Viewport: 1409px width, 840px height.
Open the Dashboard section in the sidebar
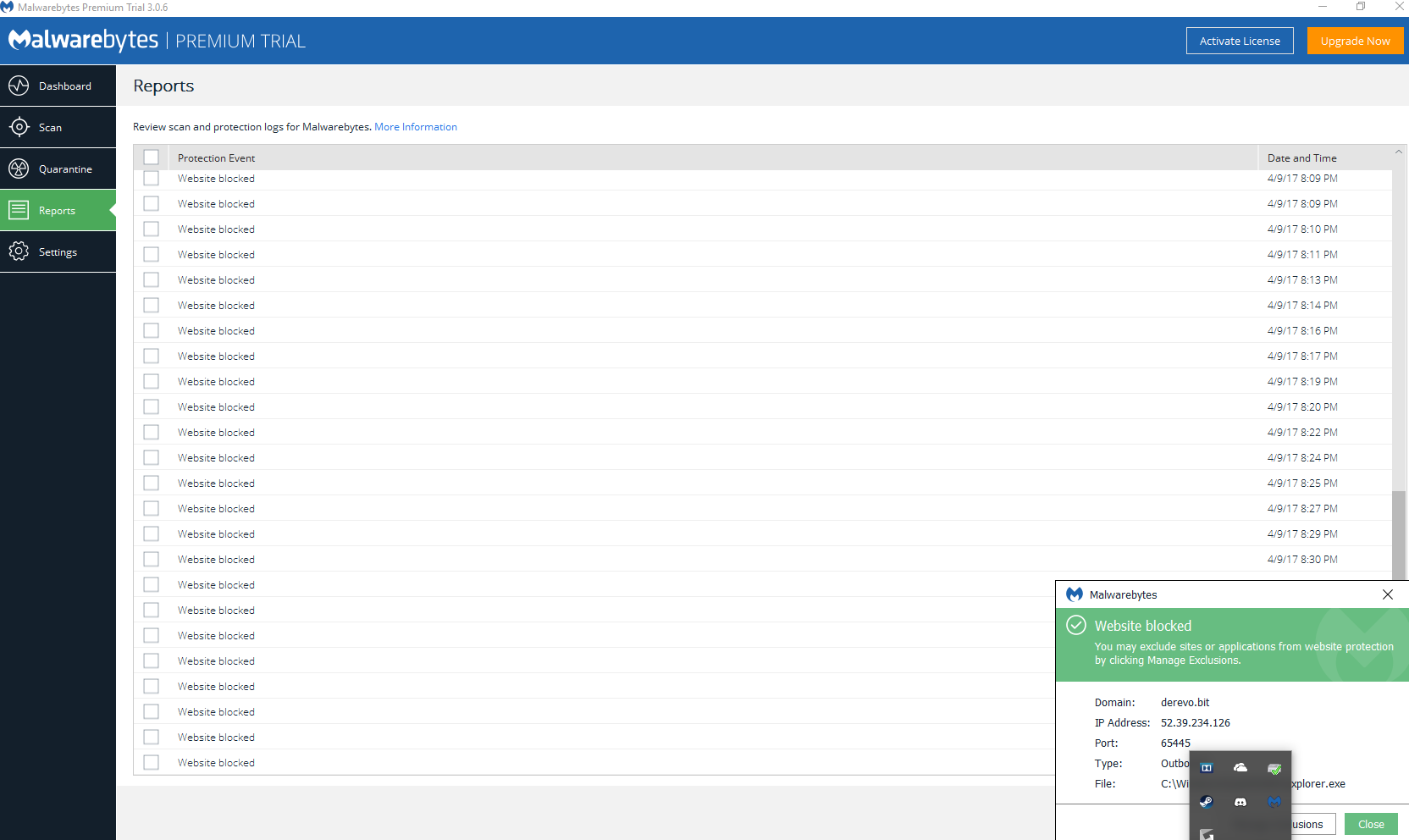(58, 86)
